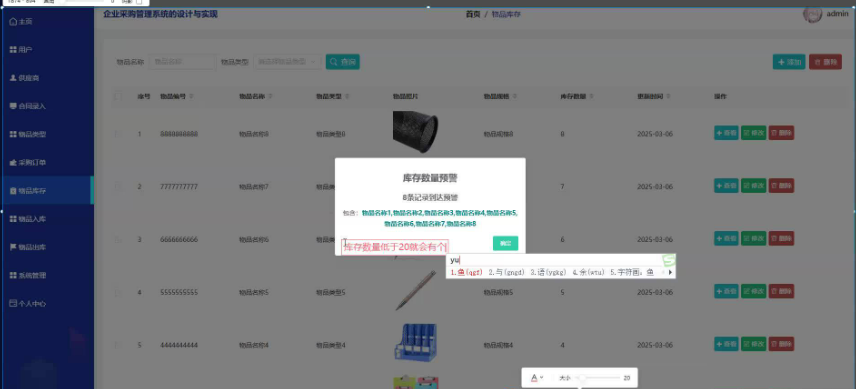
Task: Show next IME candidates page arrow
Action: [670, 272]
